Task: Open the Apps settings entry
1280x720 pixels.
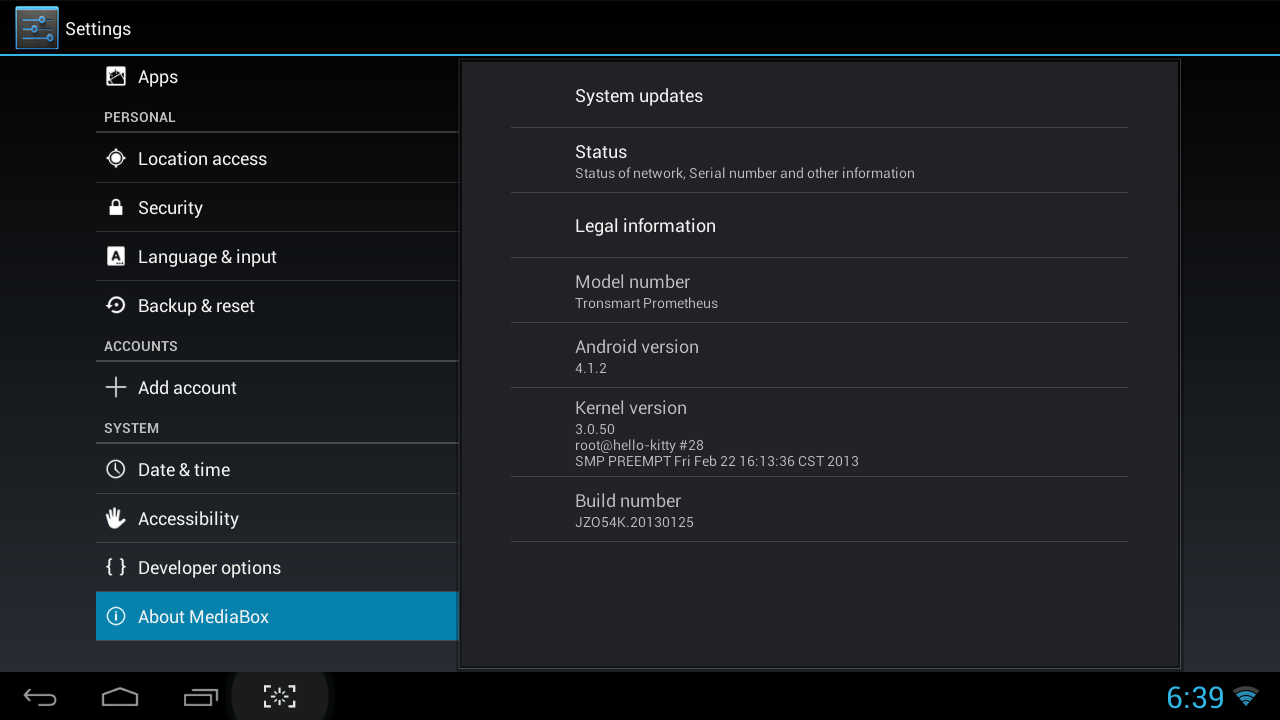Action: pyautogui.click(x=277, y=77)
